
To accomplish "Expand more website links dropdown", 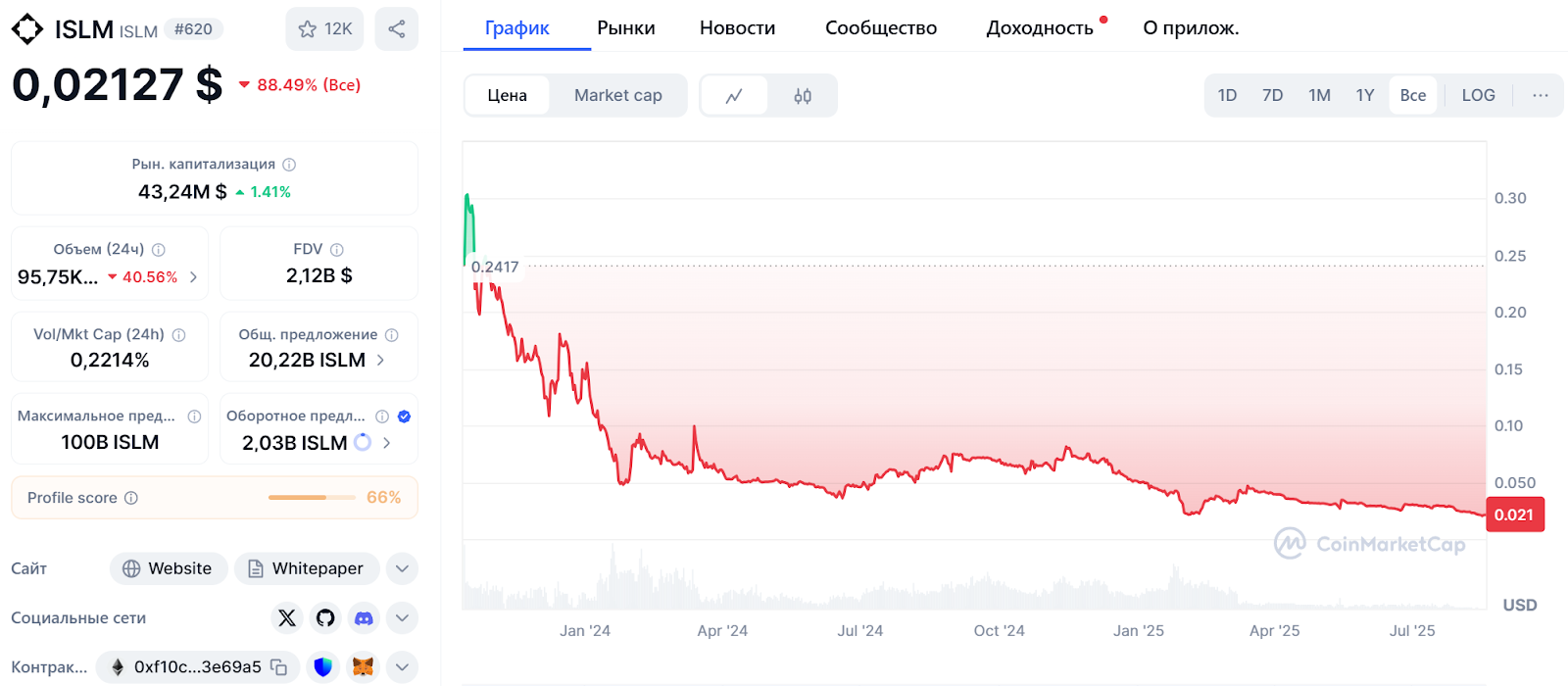I will click(x=402, y=568).
